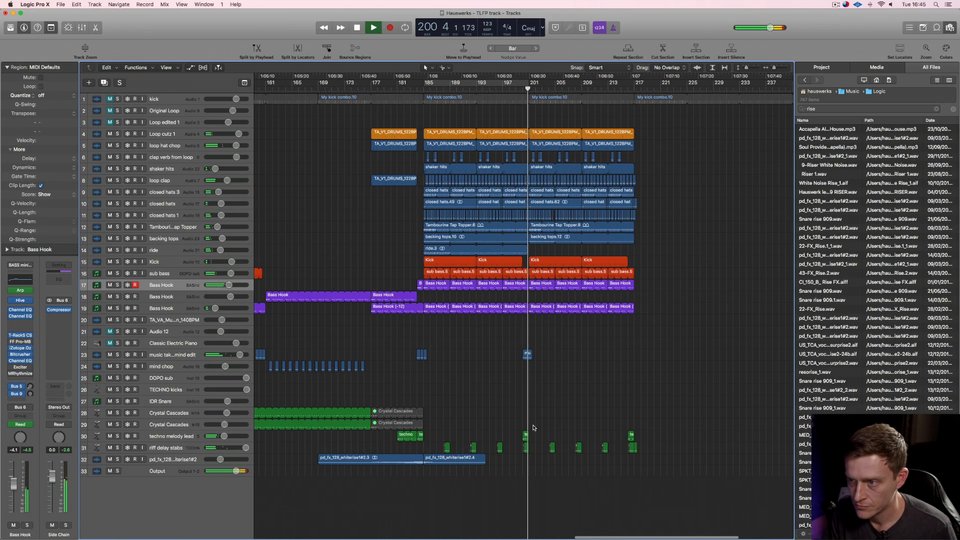Image resolution: width=960 pixels, height=540 pixels.
Task: Open the File menu
Action: [61, 4]
